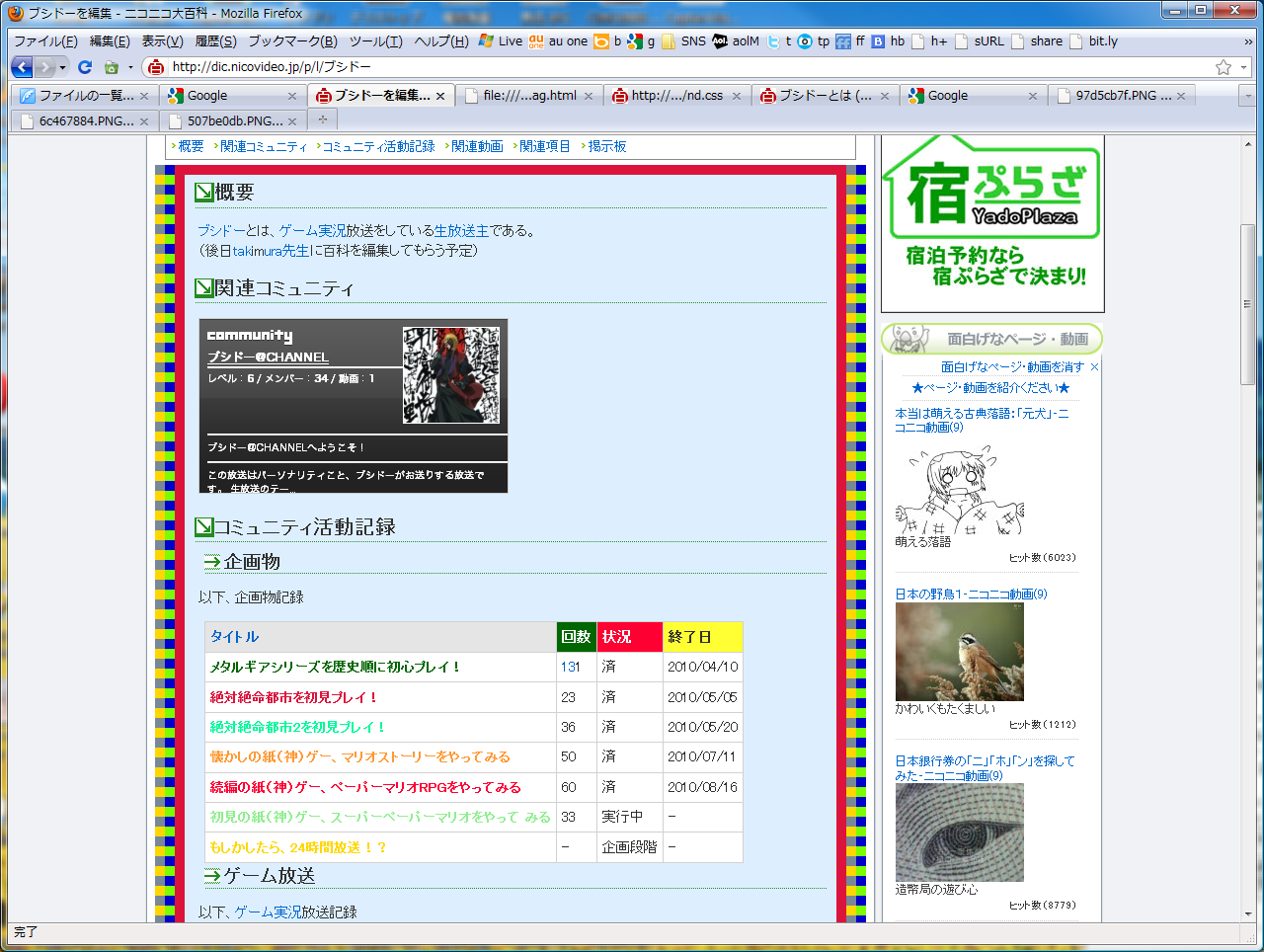
Task: Open the ゲーム実況 link in the overview
Action: [x=312, y=231]
